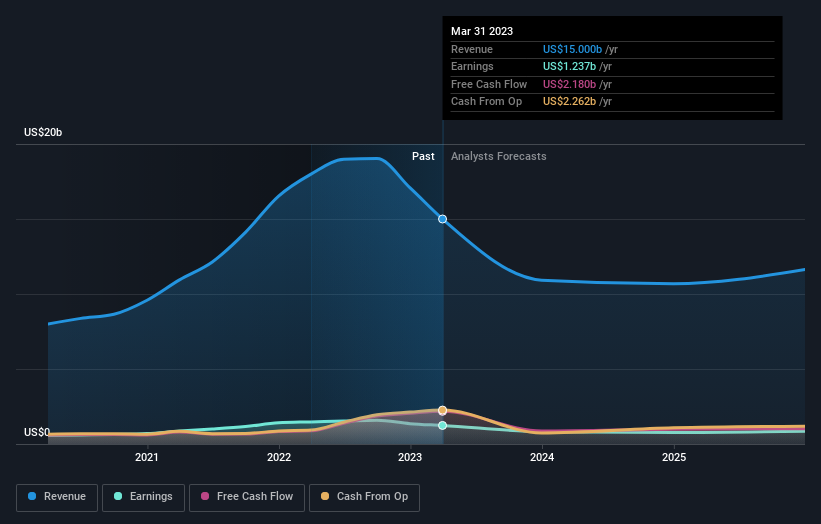821x524 pixels.
Task: Select the Revenue data point marker on chart
Action: 442,219
